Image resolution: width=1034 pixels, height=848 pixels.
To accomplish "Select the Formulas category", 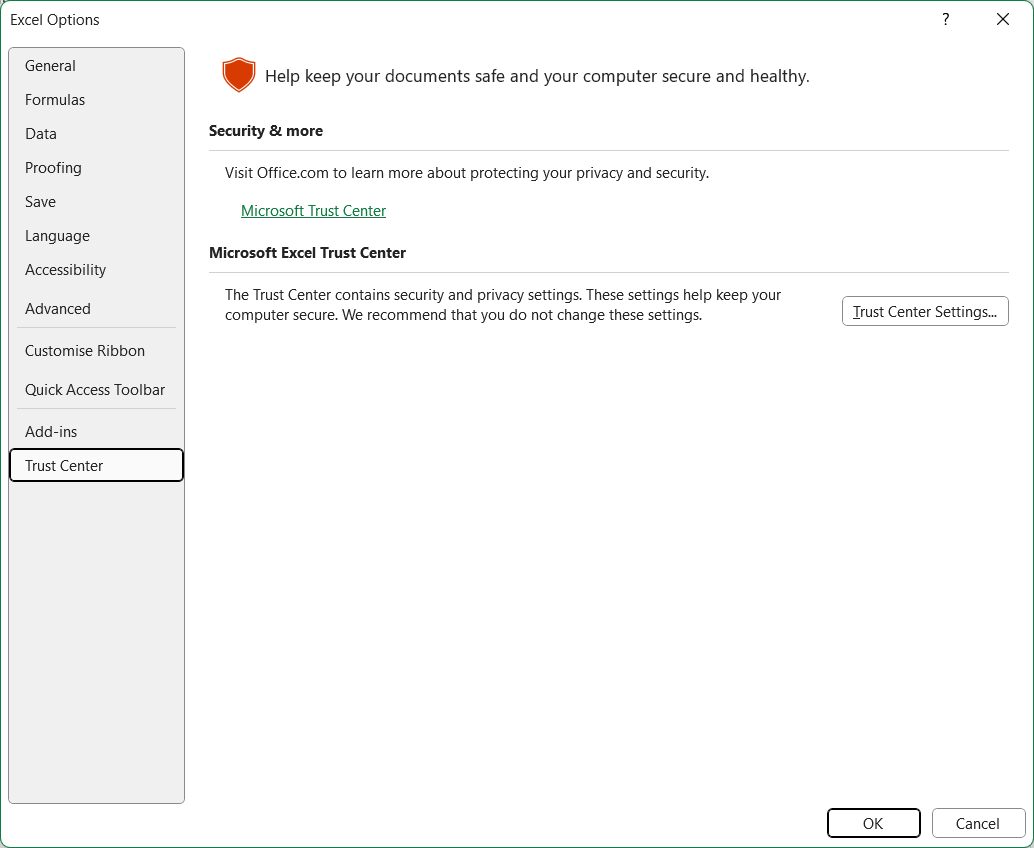I will tap(55, 100).
